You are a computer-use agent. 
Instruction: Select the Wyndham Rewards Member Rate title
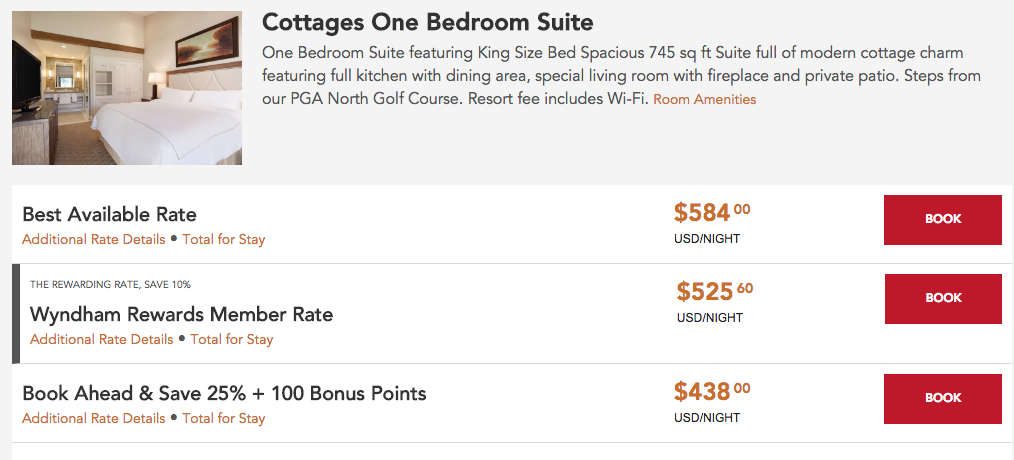click(x=181, y=314)
